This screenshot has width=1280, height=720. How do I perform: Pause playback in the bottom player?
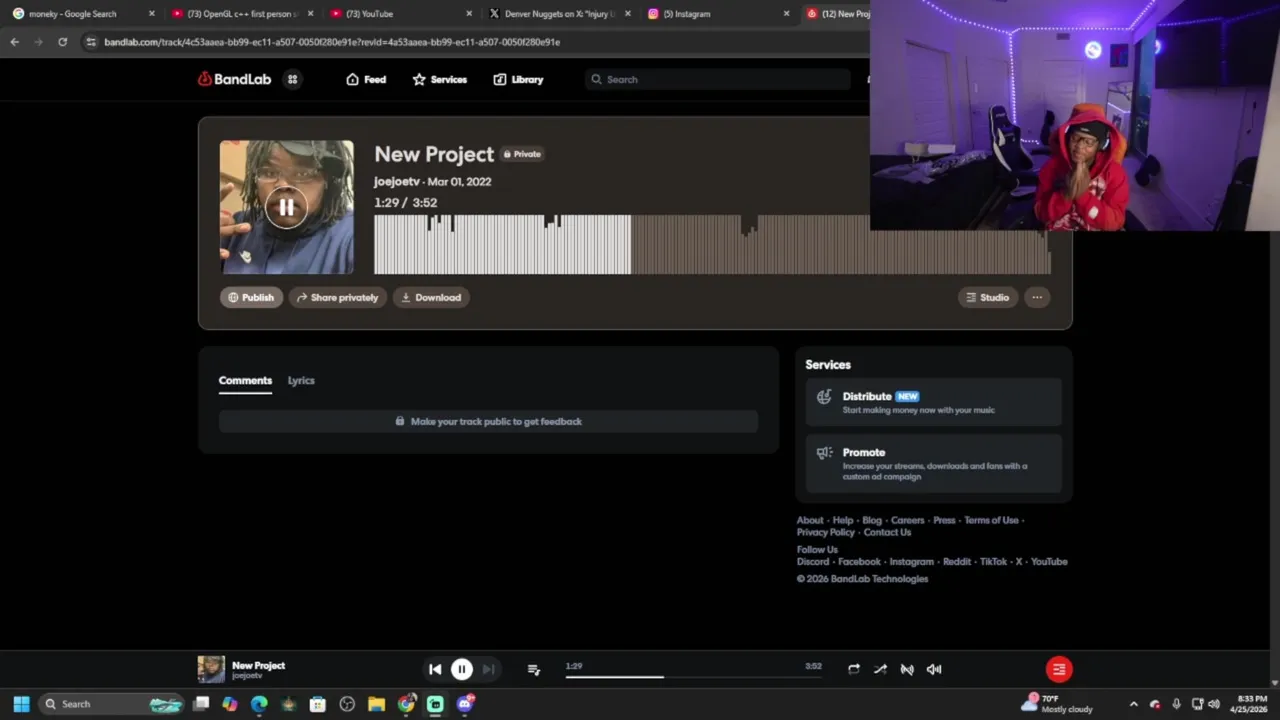(462, 669)
